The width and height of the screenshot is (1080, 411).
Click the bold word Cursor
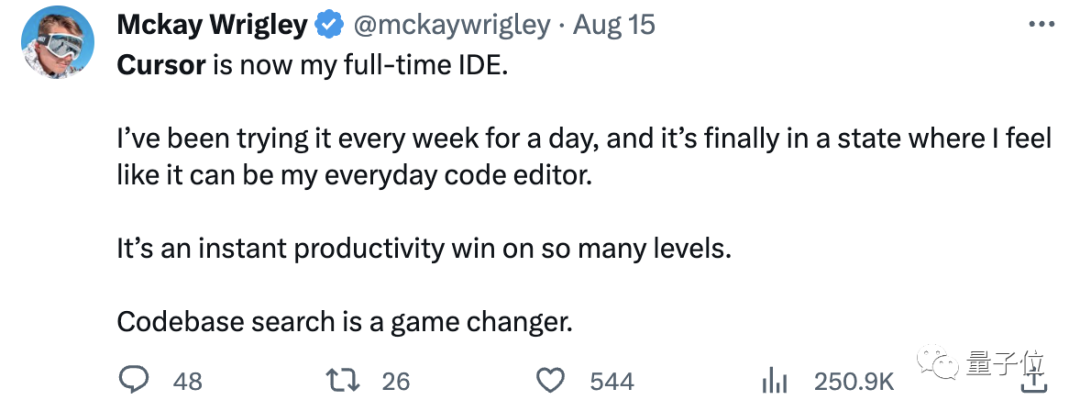pyautogui.click(x=161, y=65)
